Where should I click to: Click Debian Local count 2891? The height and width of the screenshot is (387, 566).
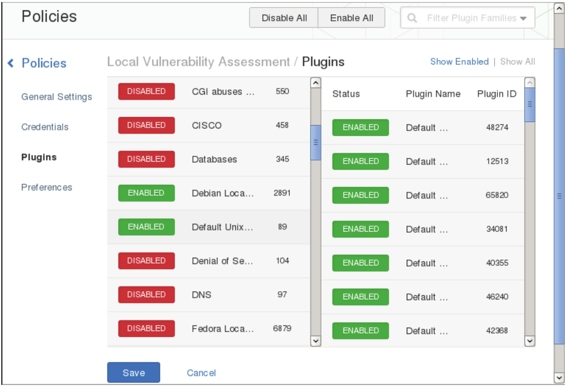tap(282, 193)
